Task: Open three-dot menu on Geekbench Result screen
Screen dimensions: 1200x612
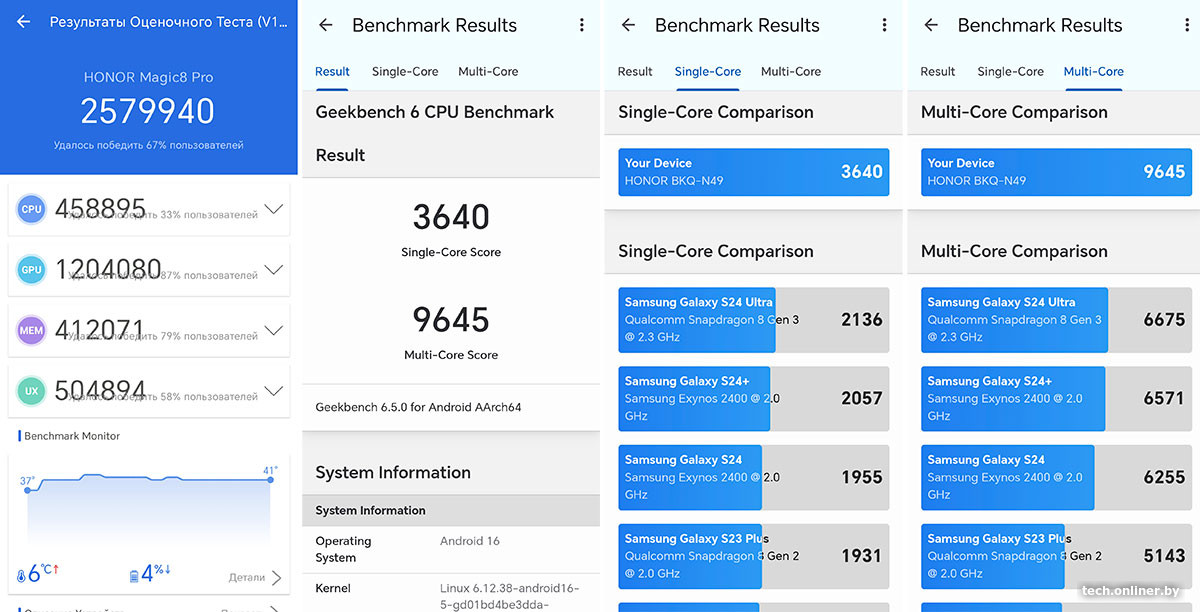Action: click(x=582, y=25)
